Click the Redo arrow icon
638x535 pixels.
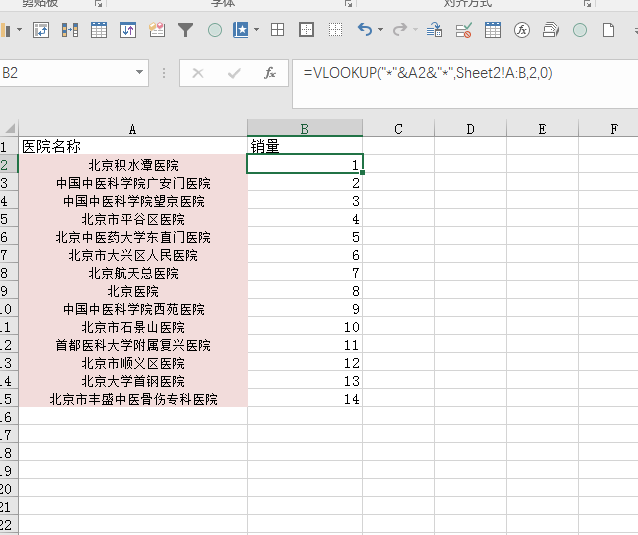[399, 30]
